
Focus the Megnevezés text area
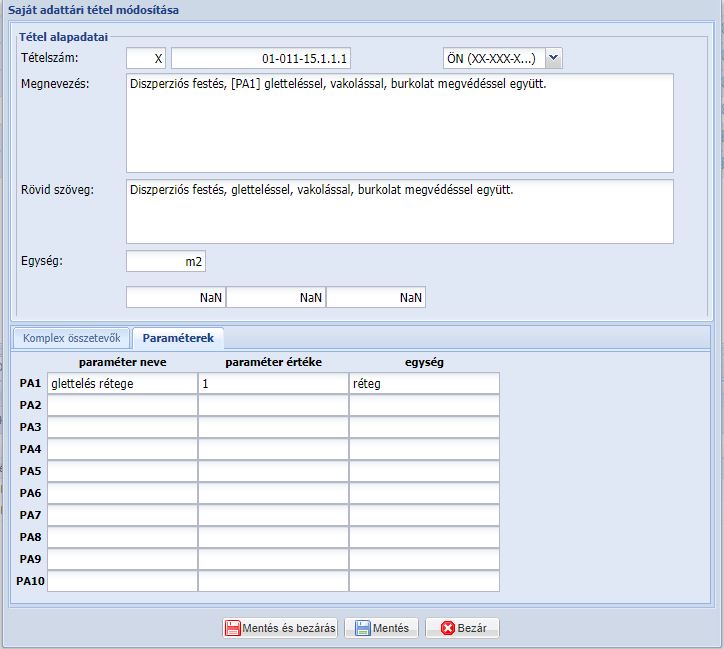tap(399, 122)
